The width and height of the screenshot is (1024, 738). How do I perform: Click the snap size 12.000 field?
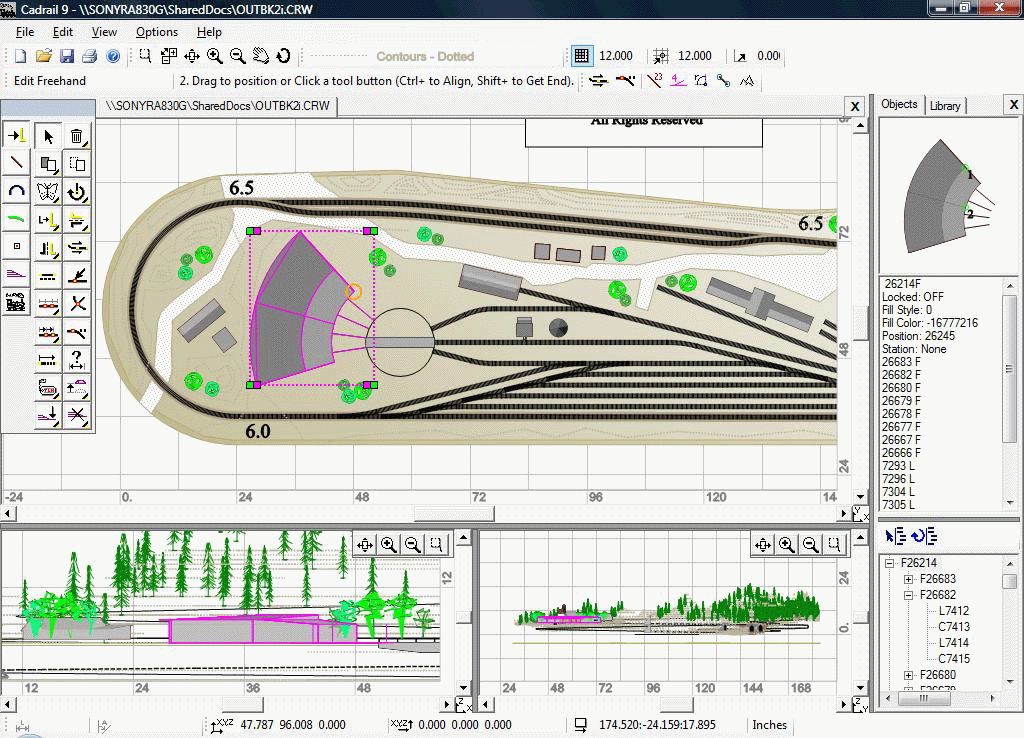694,56
